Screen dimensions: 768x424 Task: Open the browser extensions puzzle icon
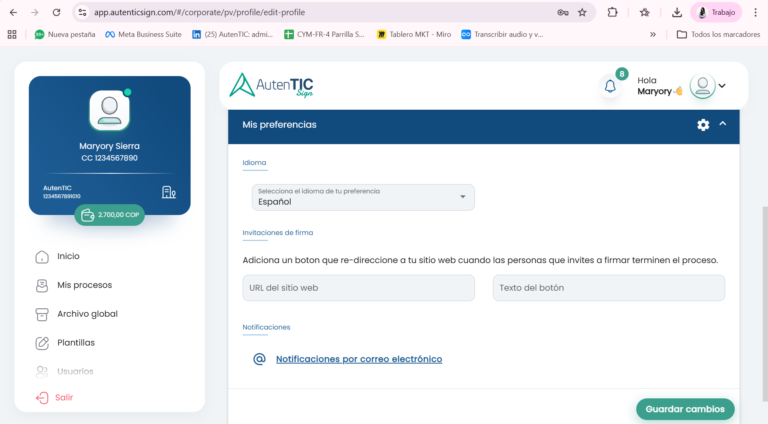[x=612, y=12]
